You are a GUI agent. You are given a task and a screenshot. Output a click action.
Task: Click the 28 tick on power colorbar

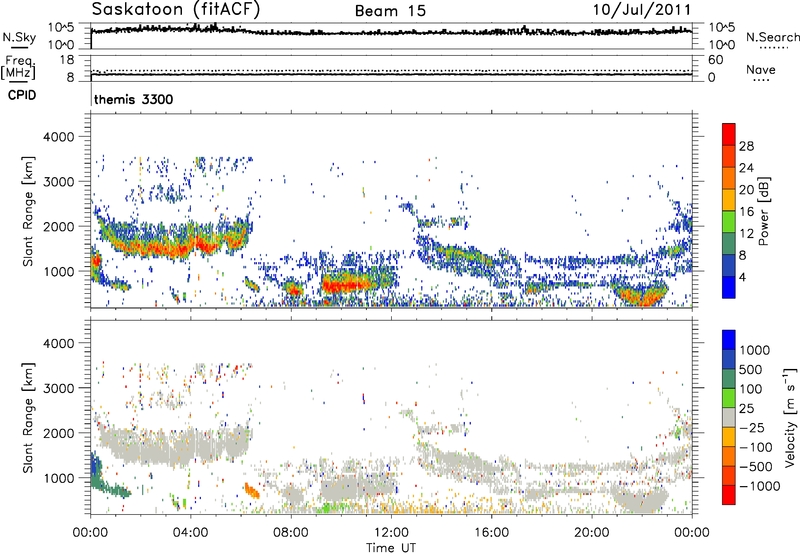tap(746, 146)
